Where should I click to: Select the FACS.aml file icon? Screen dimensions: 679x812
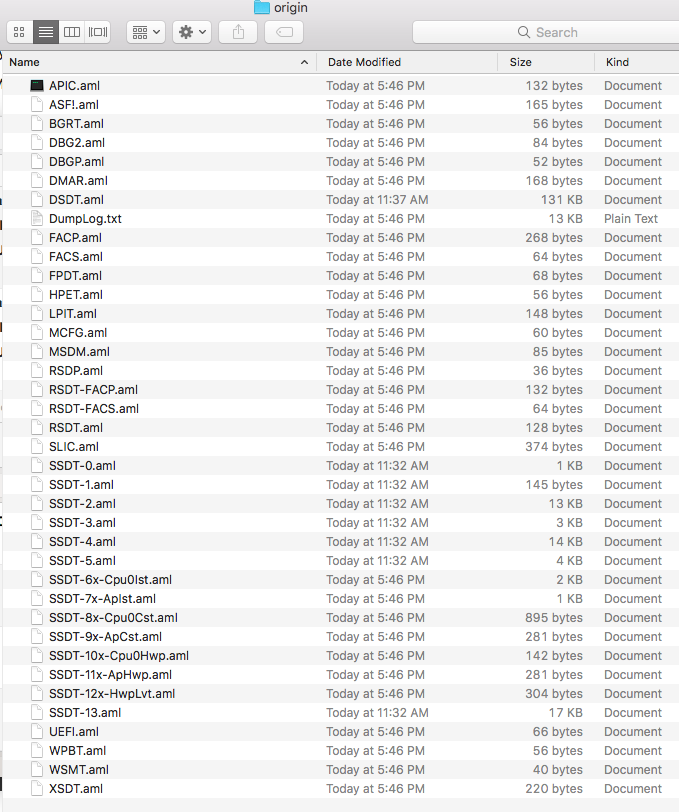(37, 256)
